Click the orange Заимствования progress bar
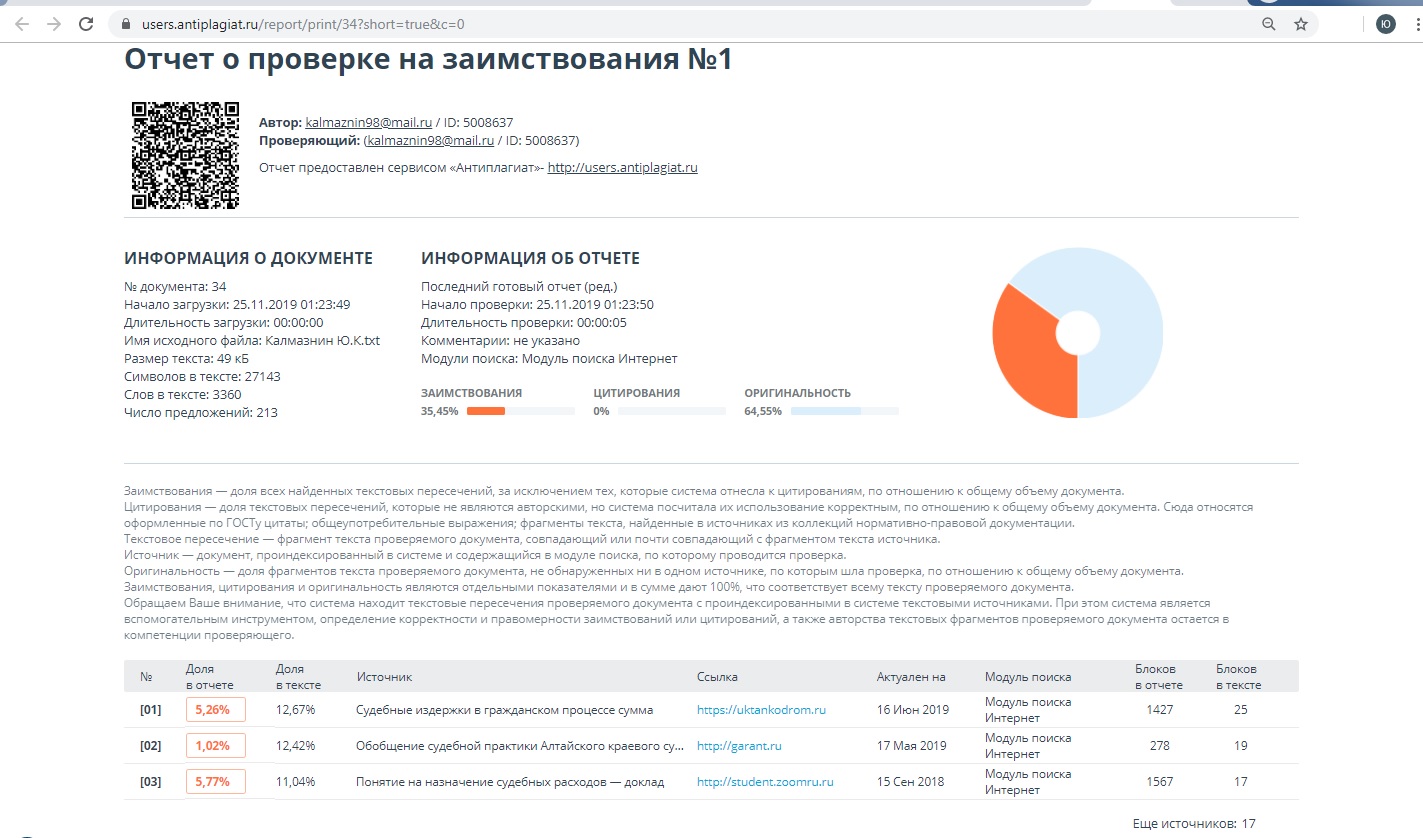Screen dimensions: 1423x838 (x=486, y=411)
